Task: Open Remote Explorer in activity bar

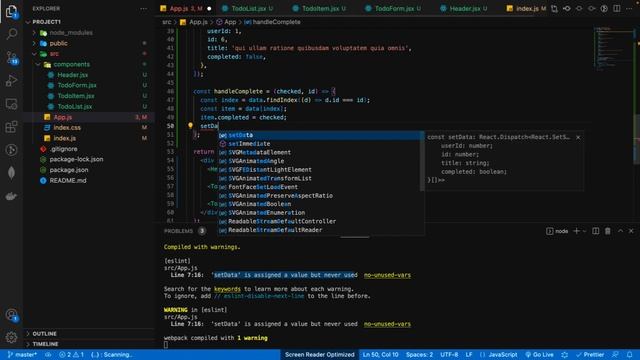Action: [x=11, y=104]
